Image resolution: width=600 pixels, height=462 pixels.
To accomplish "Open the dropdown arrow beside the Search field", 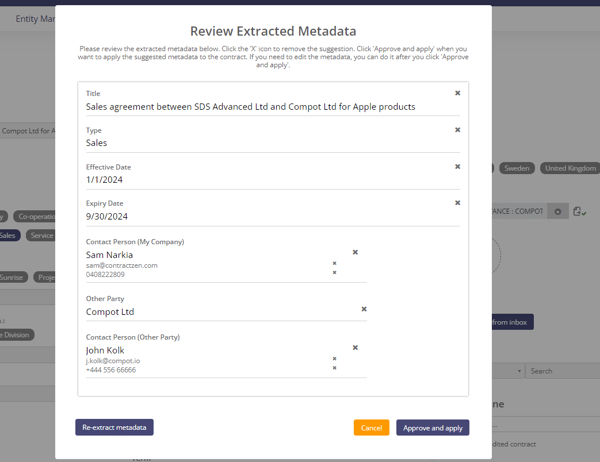I will click(x=519, y=371).
